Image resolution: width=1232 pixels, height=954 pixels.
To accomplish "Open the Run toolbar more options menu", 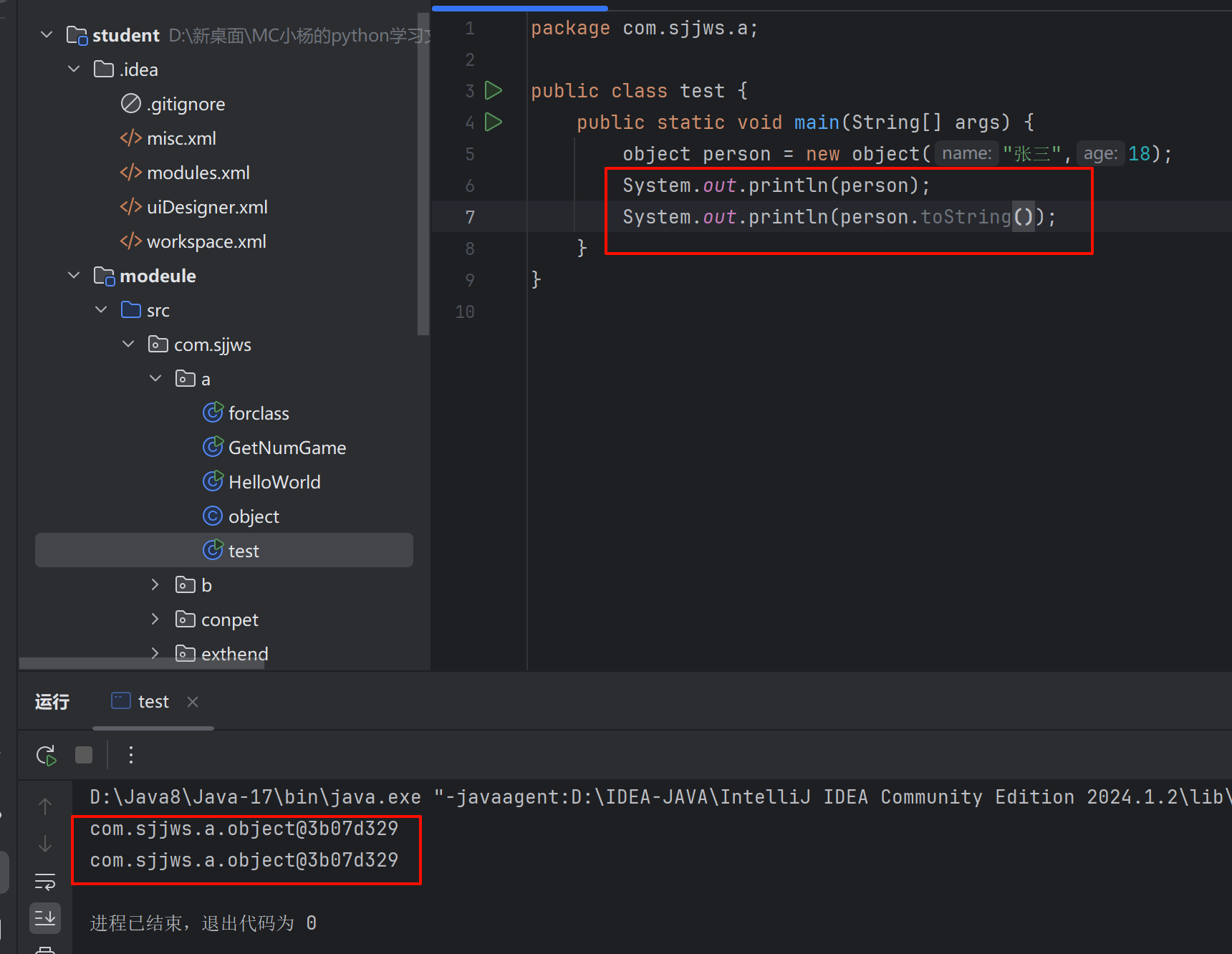I will (x=130, y=755).
